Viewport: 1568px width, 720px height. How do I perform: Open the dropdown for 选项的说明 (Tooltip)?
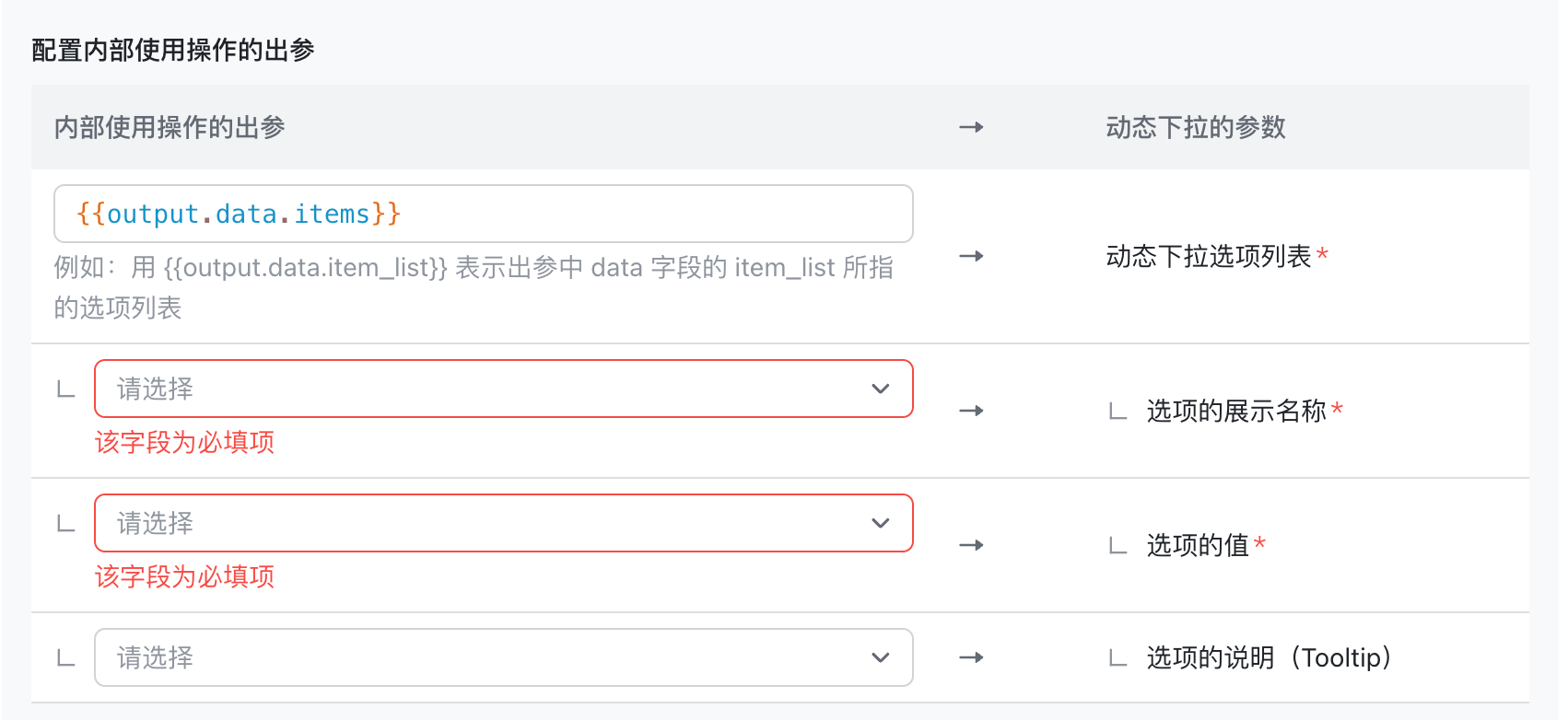tap(504, 657)
